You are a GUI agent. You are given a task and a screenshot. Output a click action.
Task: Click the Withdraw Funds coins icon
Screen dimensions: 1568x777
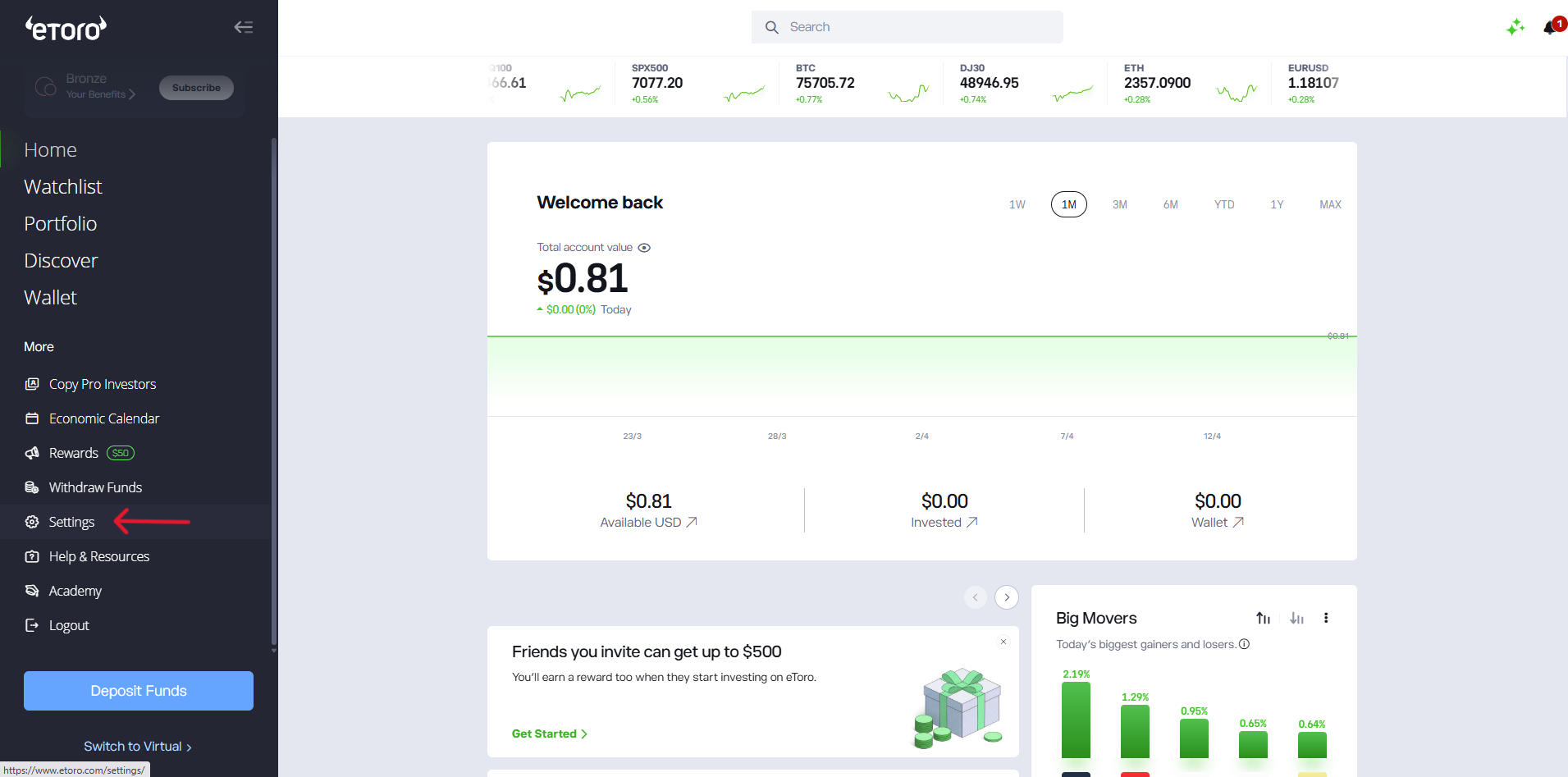coord(32,487)
